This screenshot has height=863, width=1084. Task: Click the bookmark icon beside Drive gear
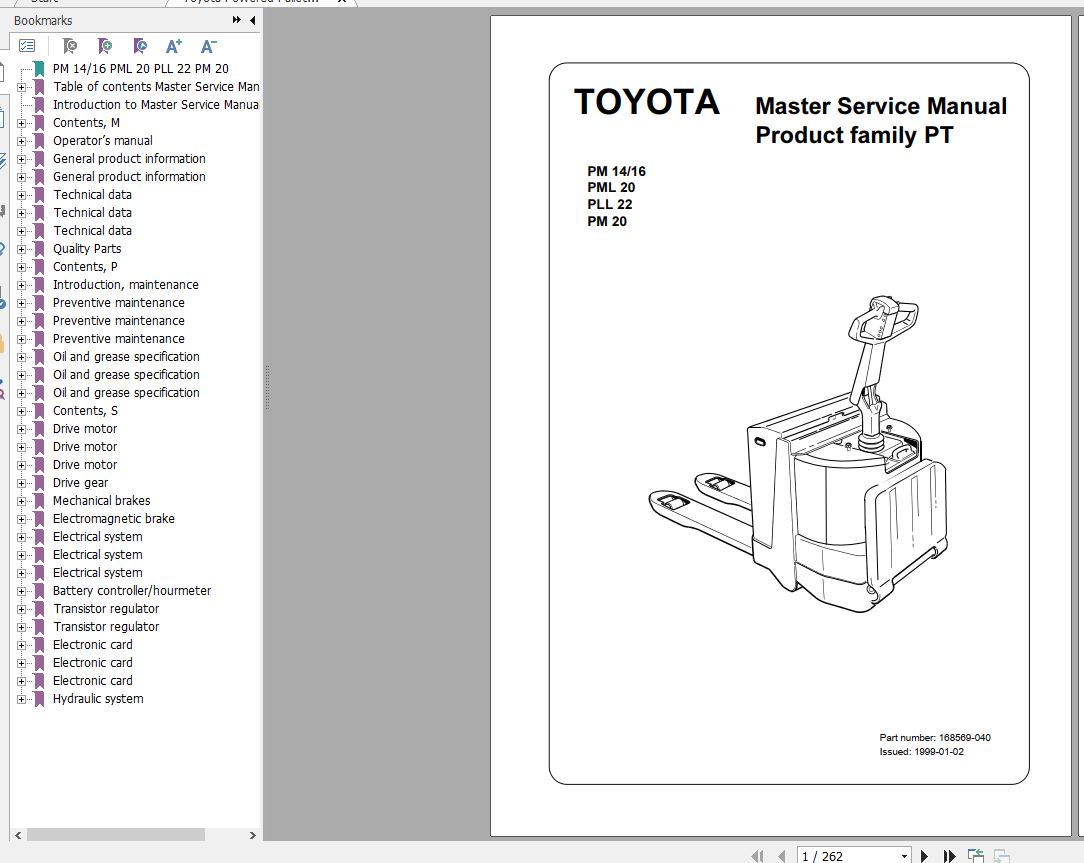click(39, 483)
